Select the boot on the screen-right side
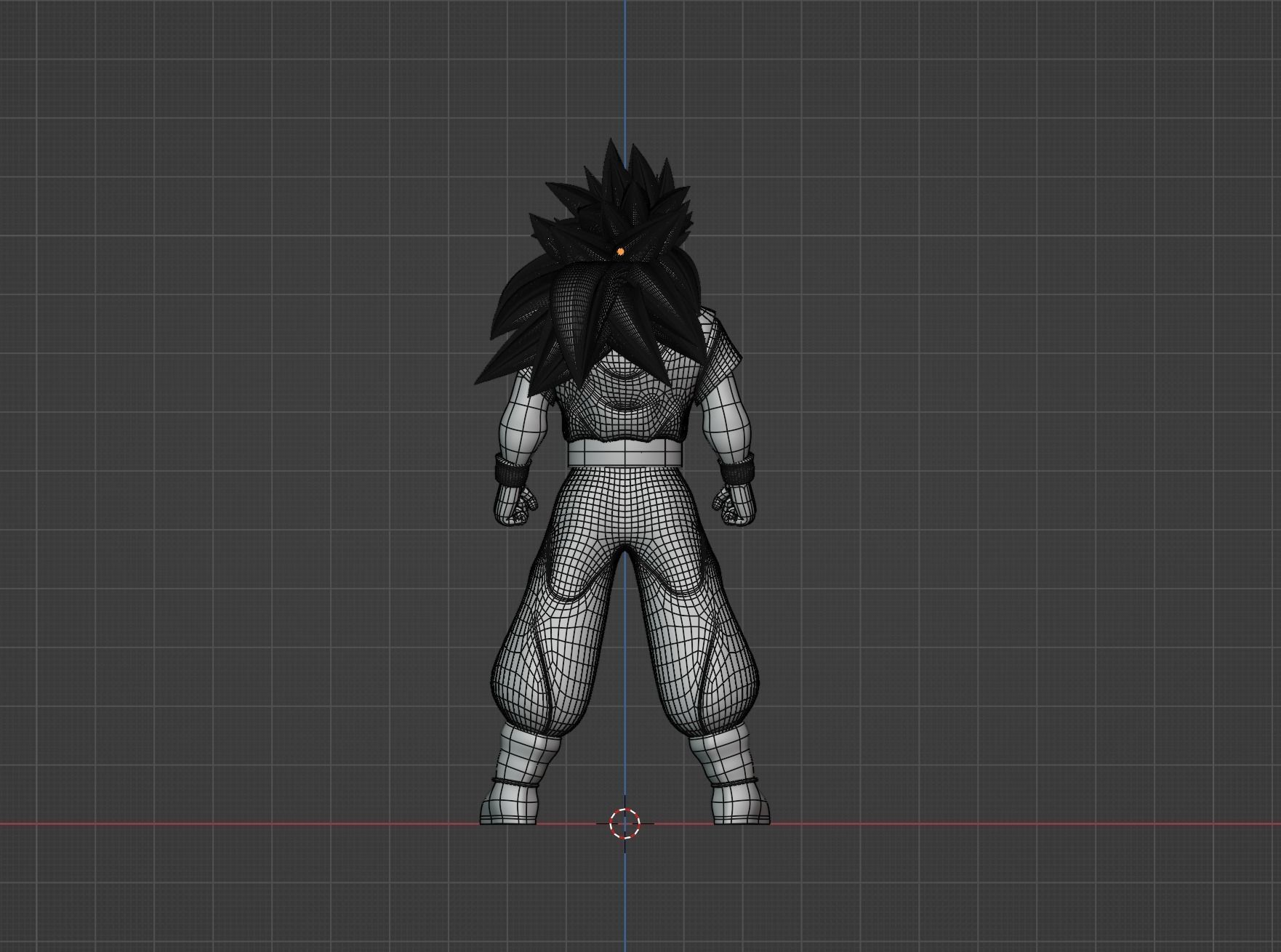The height and width of the screenshot is (952, 1281). click(730, 773)
